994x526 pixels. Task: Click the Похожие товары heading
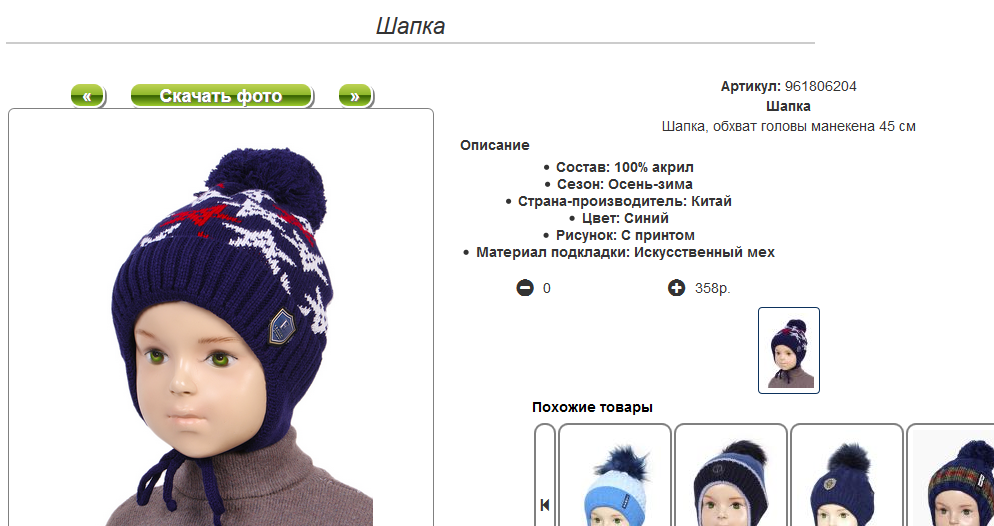[592, 407]
